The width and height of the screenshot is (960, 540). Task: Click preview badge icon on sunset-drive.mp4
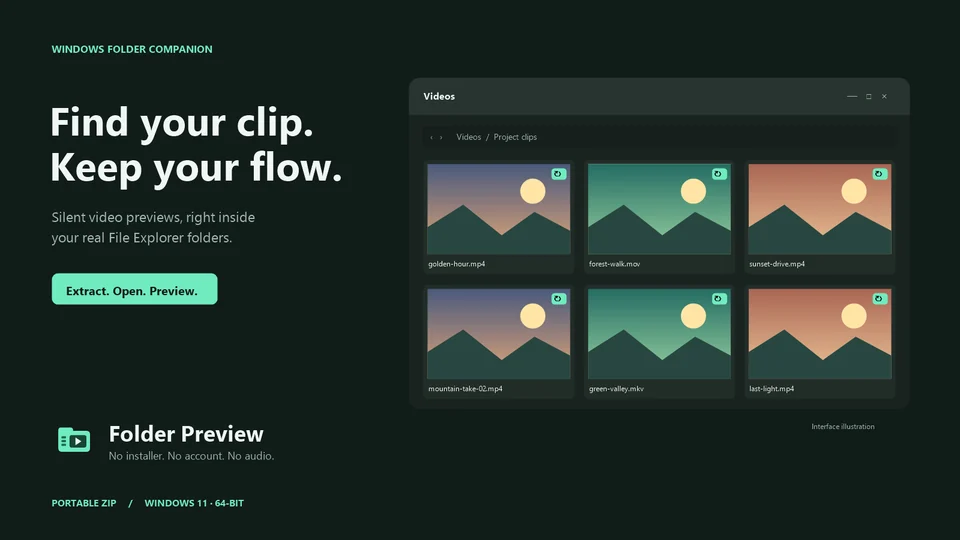(880, 174)
